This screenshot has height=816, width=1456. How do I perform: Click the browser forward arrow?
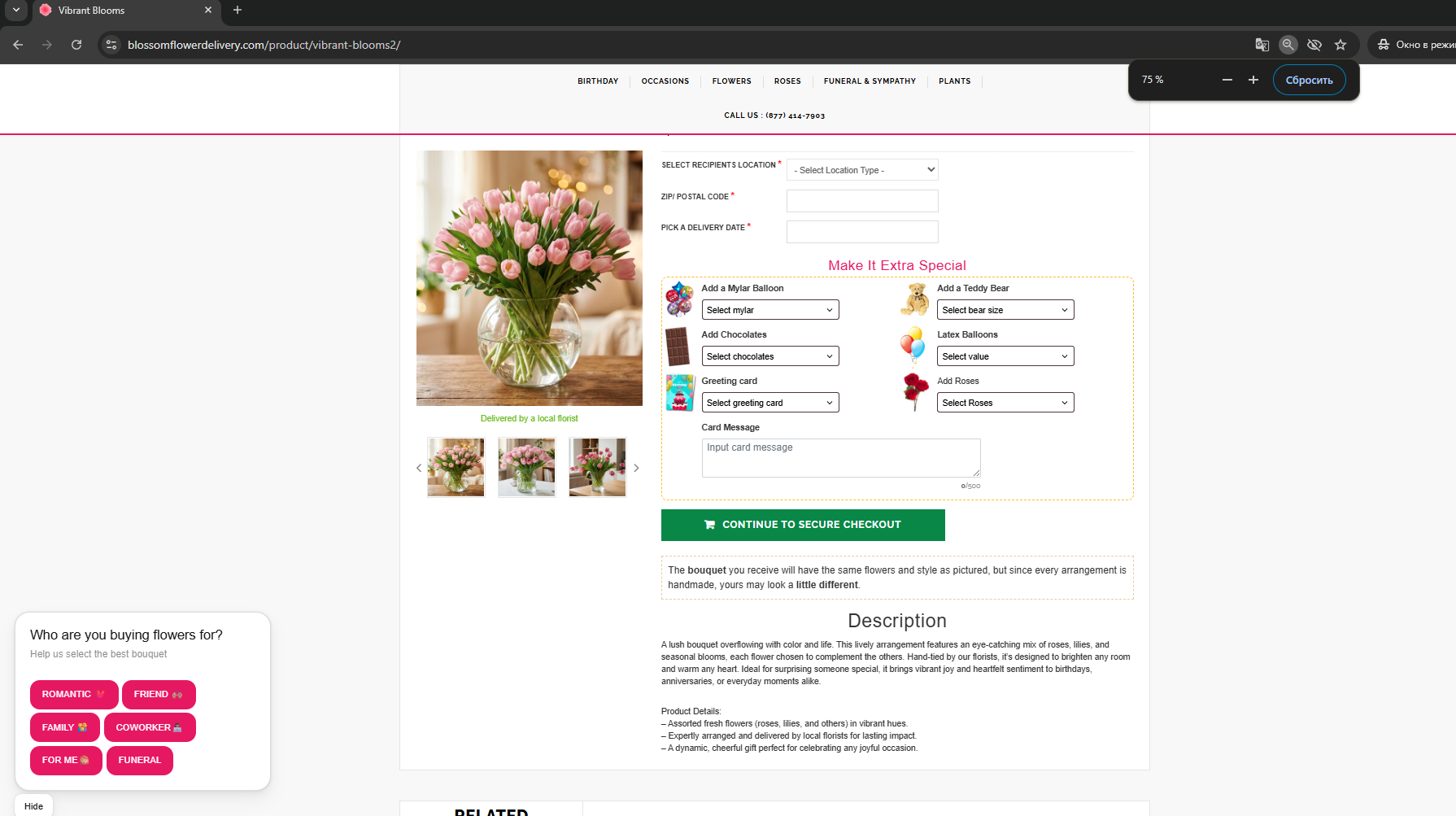(x=47, y=45)
